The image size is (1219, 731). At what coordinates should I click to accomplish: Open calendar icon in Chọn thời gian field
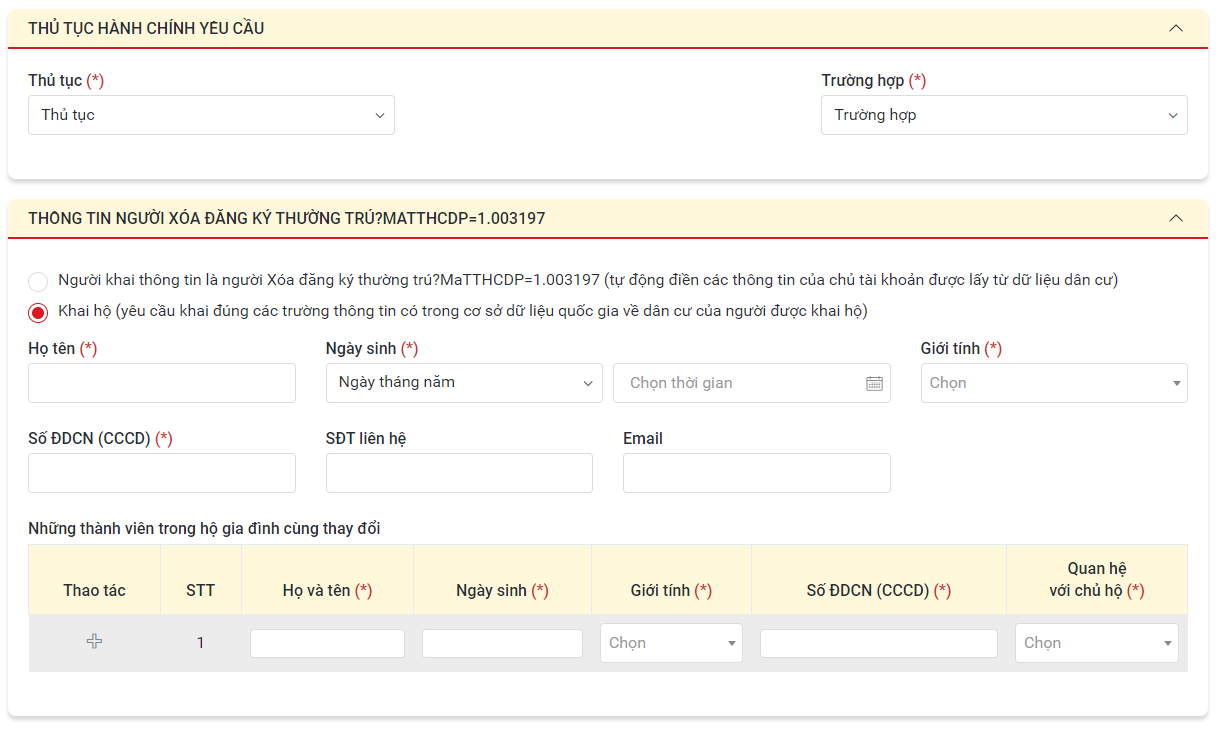pyautogui.click(x=874, y=383)
